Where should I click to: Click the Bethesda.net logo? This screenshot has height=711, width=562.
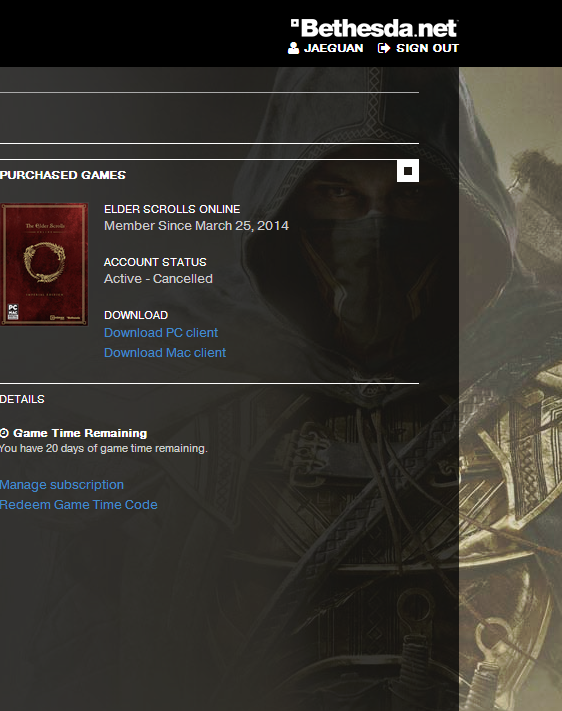[374, 28]
